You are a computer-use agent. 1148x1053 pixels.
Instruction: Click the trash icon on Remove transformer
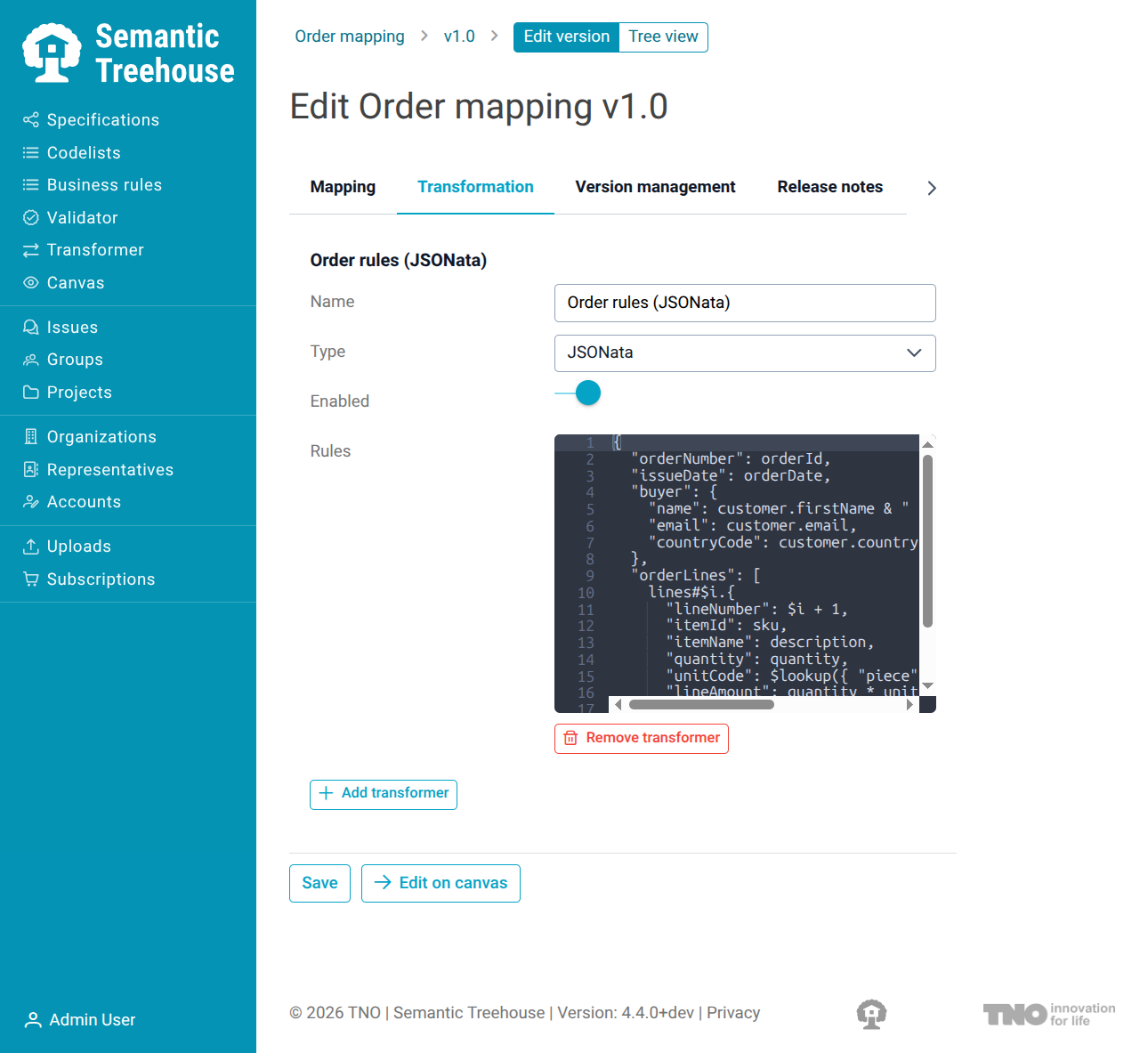[570, 738]
